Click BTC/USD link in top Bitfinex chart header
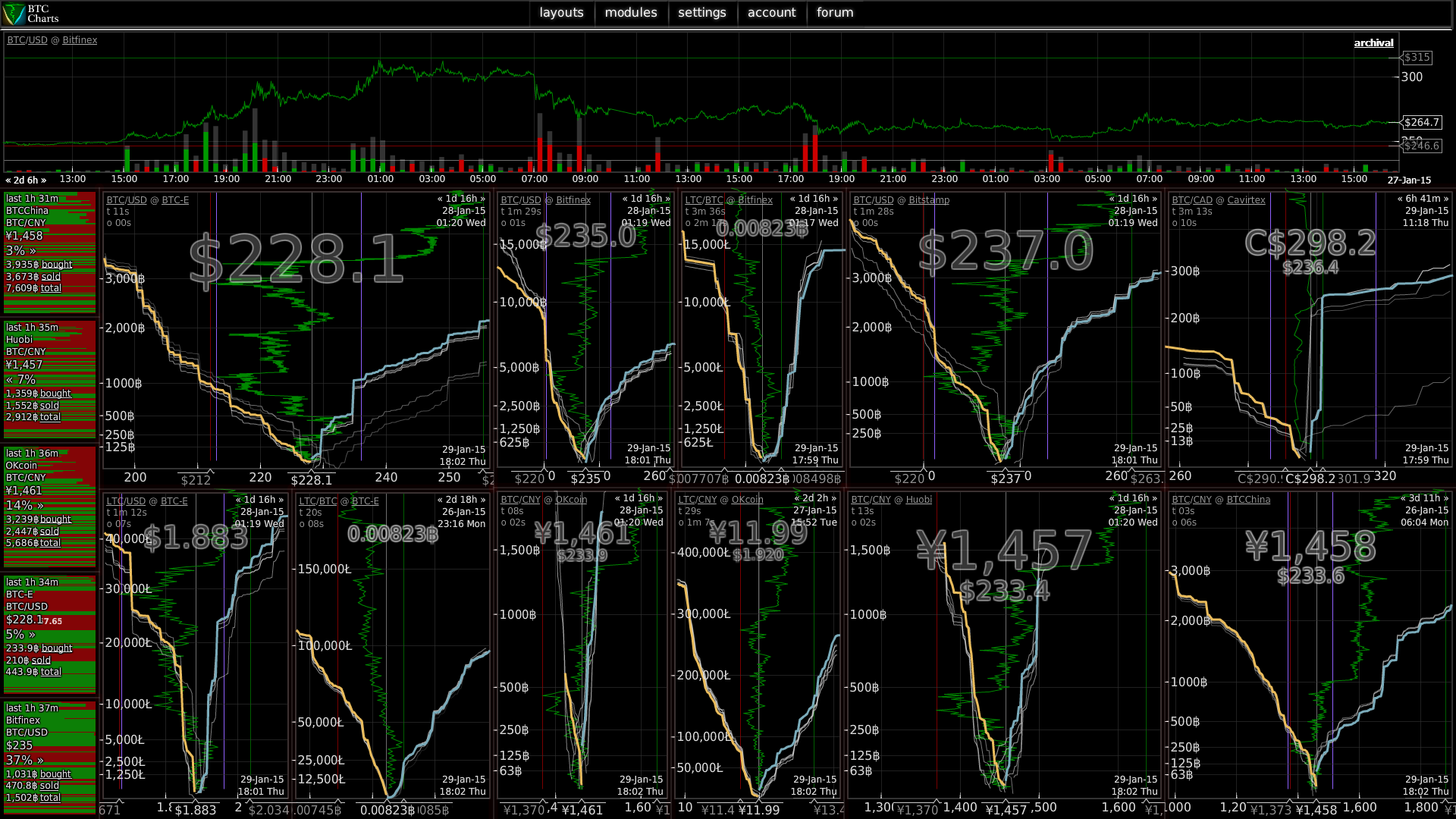 (27, 40)
